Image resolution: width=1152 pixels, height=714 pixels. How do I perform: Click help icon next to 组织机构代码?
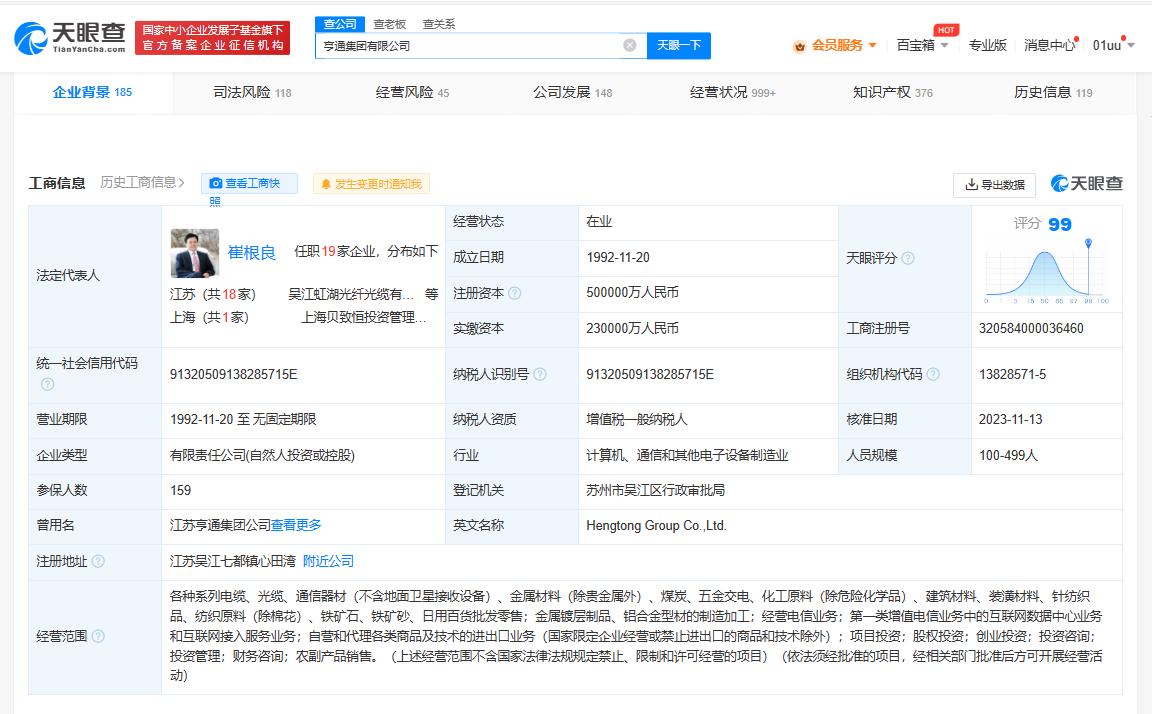[x=933, y=374]
